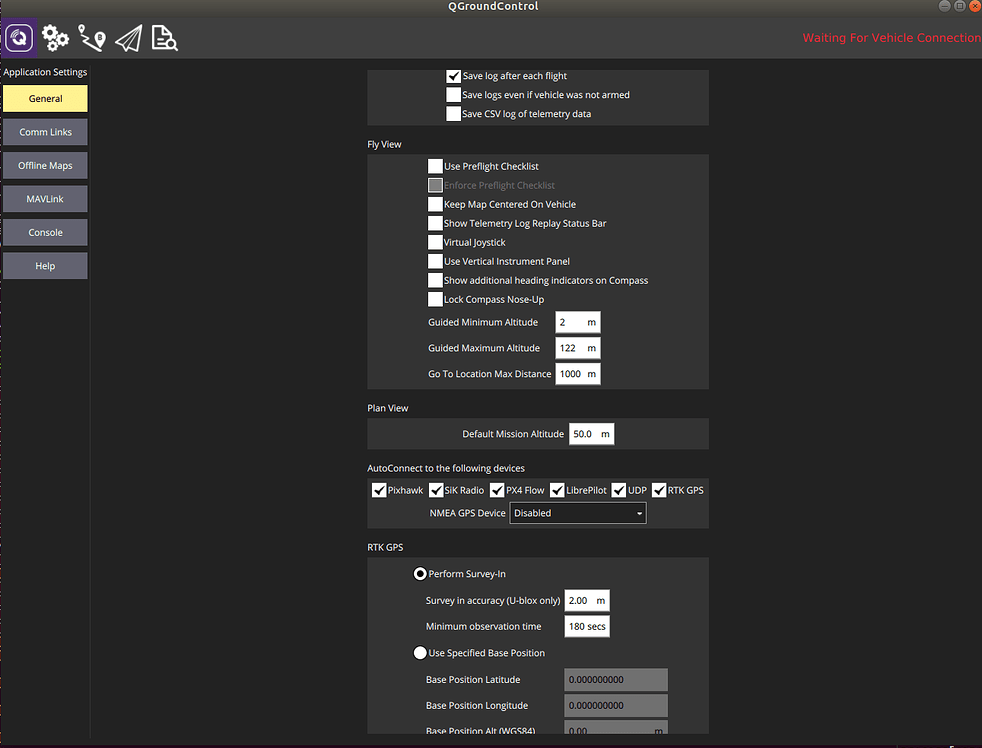Switch to MAVLink settings

point(45,198)
